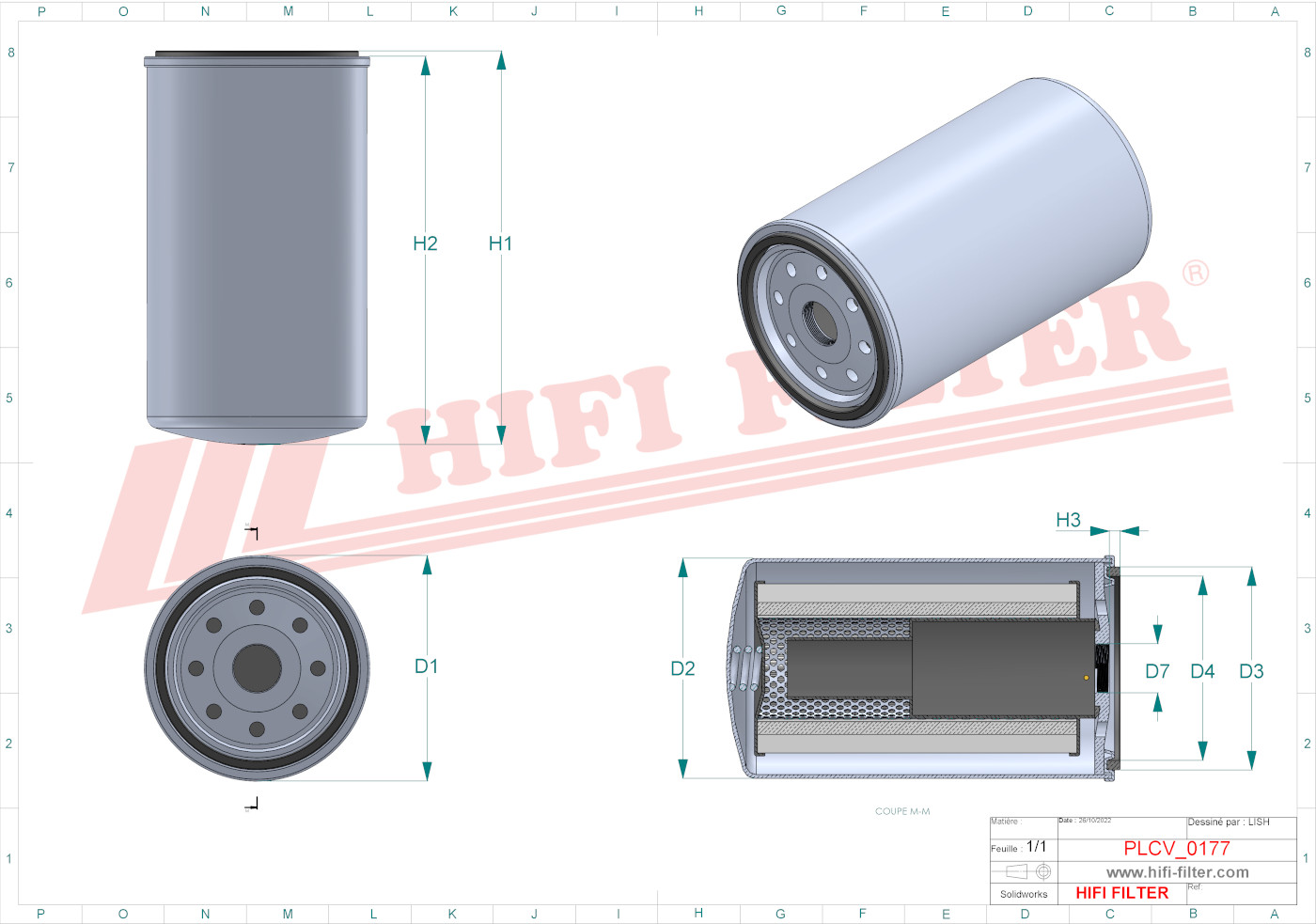
Task: Select the D2 dimension label
Action: pyautogui.click(x=682, y=669)
